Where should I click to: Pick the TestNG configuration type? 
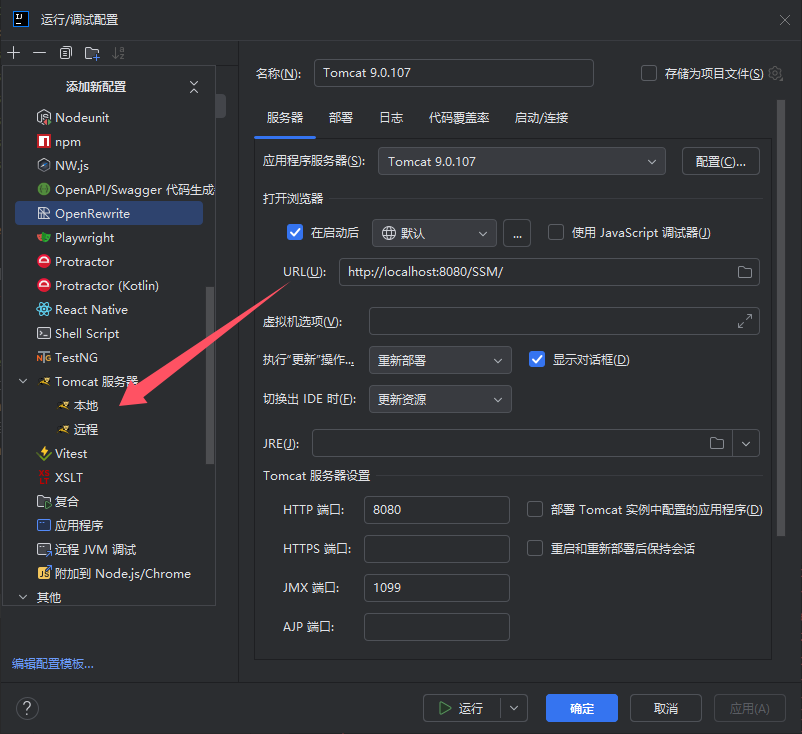coord(109,358)
